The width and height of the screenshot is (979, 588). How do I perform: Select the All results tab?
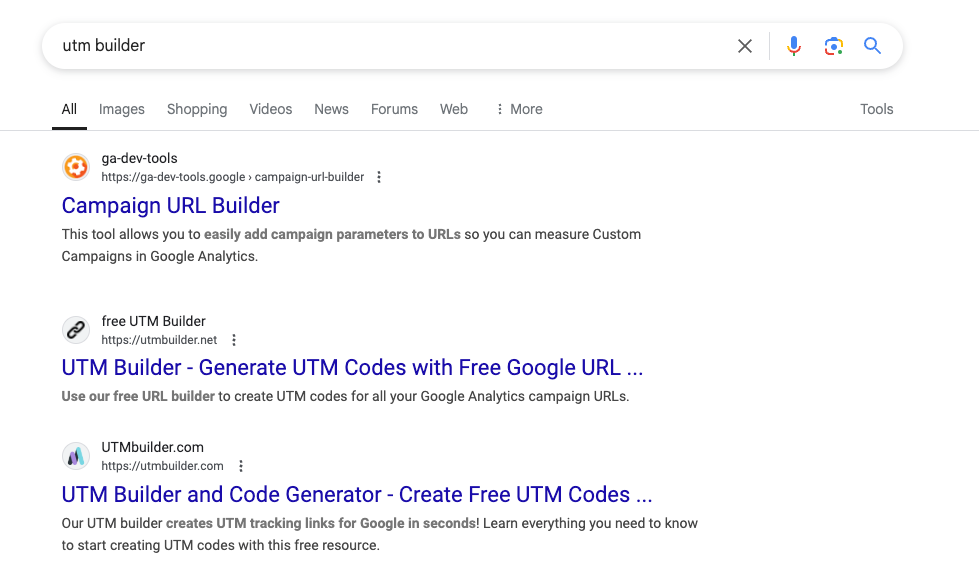point(69,109)
